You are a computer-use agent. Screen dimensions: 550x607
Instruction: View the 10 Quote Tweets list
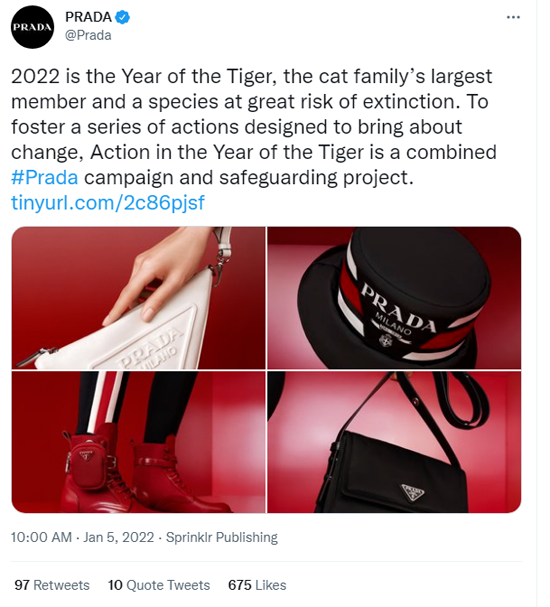point(159,585)
